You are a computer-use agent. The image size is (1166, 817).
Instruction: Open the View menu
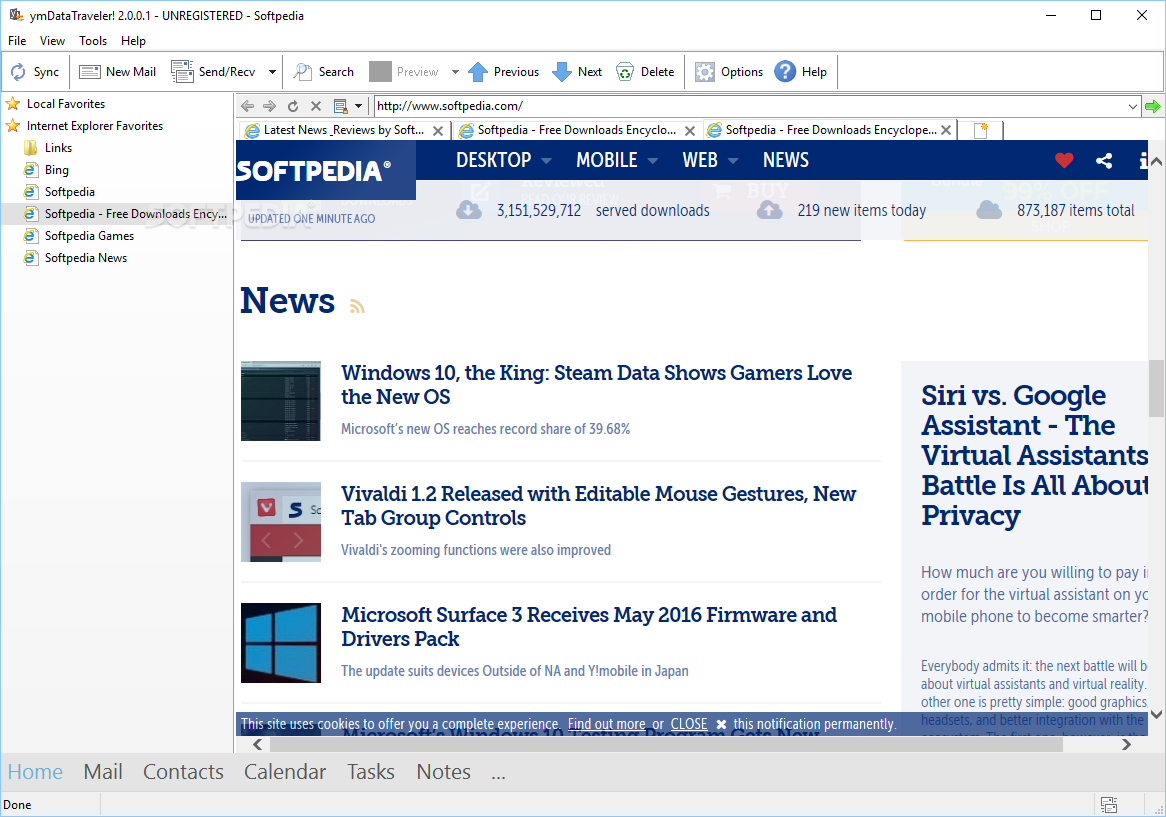(52, 41)
